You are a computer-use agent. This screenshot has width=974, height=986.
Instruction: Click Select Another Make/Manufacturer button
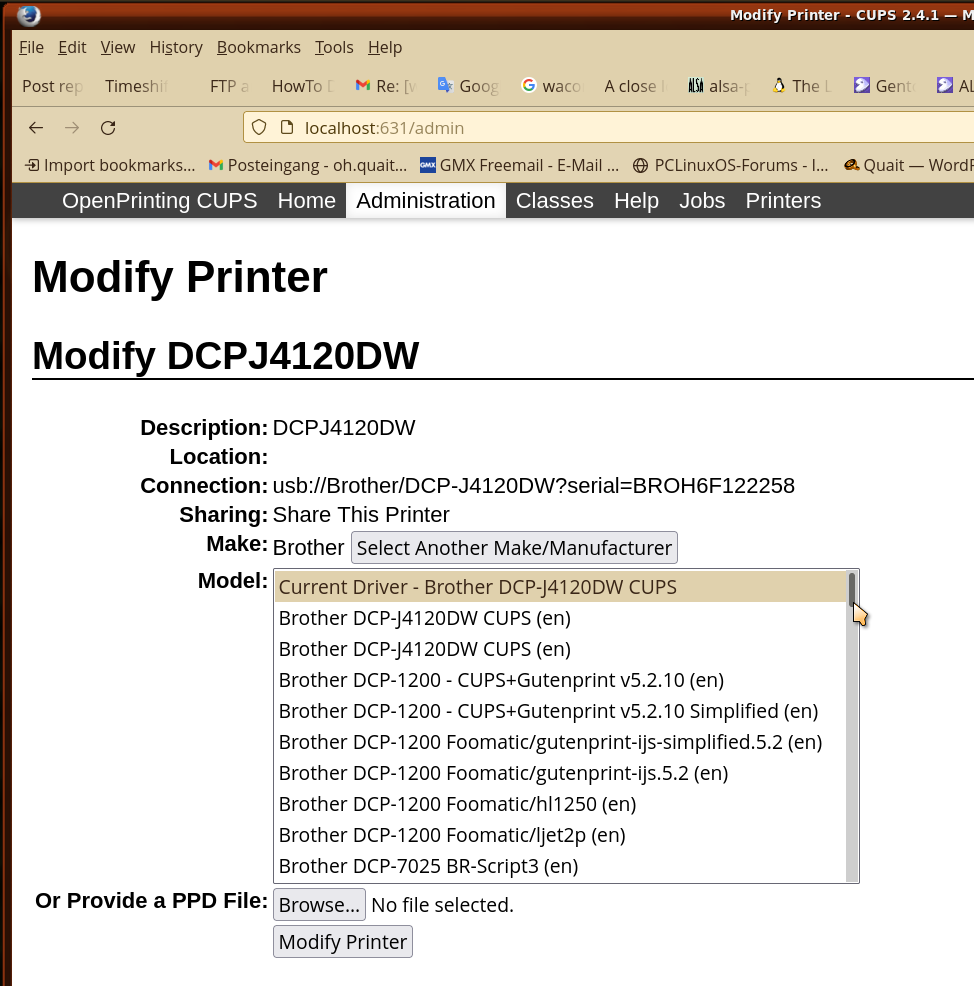(x=514, y=548)
